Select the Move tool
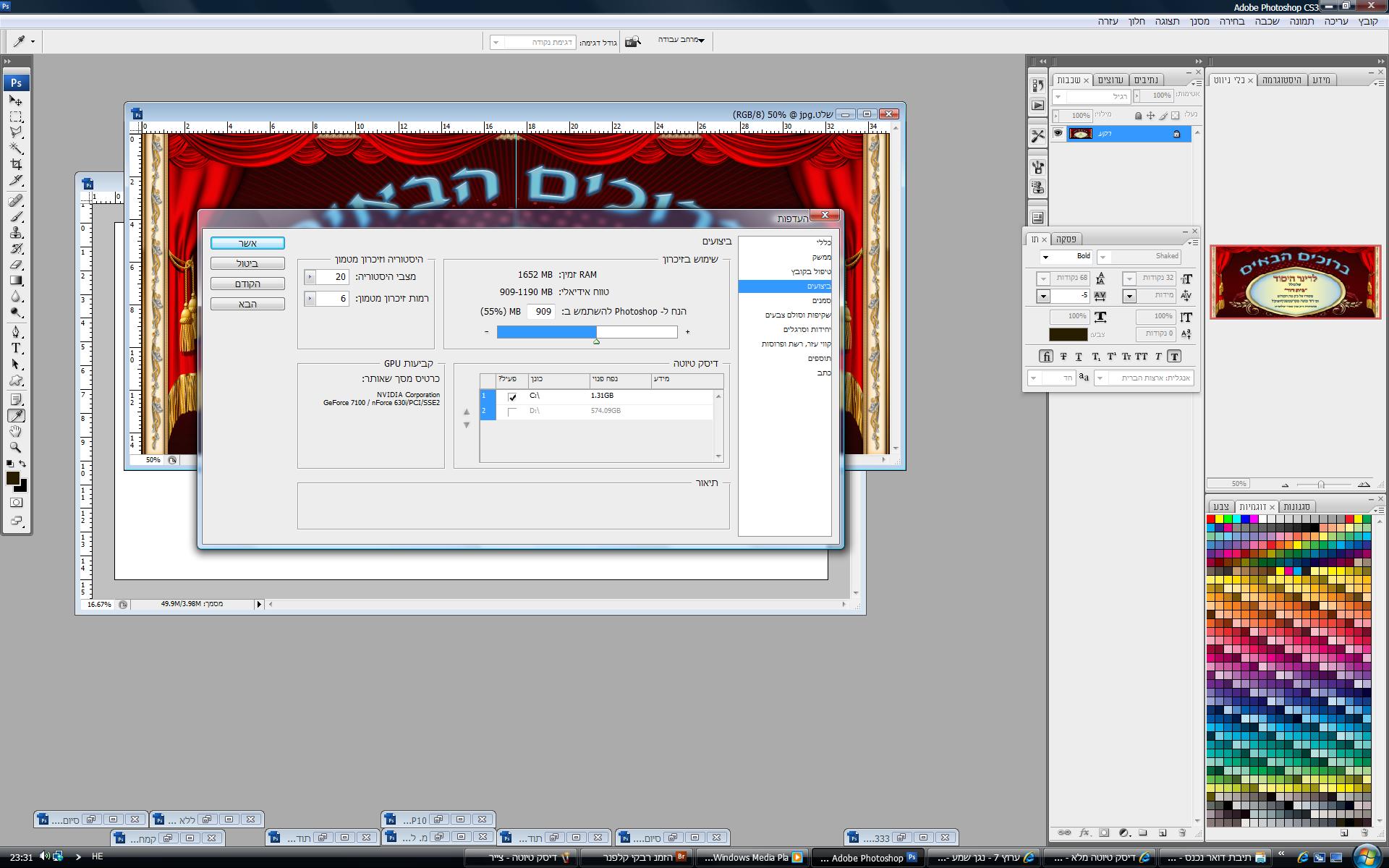Image resolution: width=1389 pixels, height=868 pixels. click(16, 101)
